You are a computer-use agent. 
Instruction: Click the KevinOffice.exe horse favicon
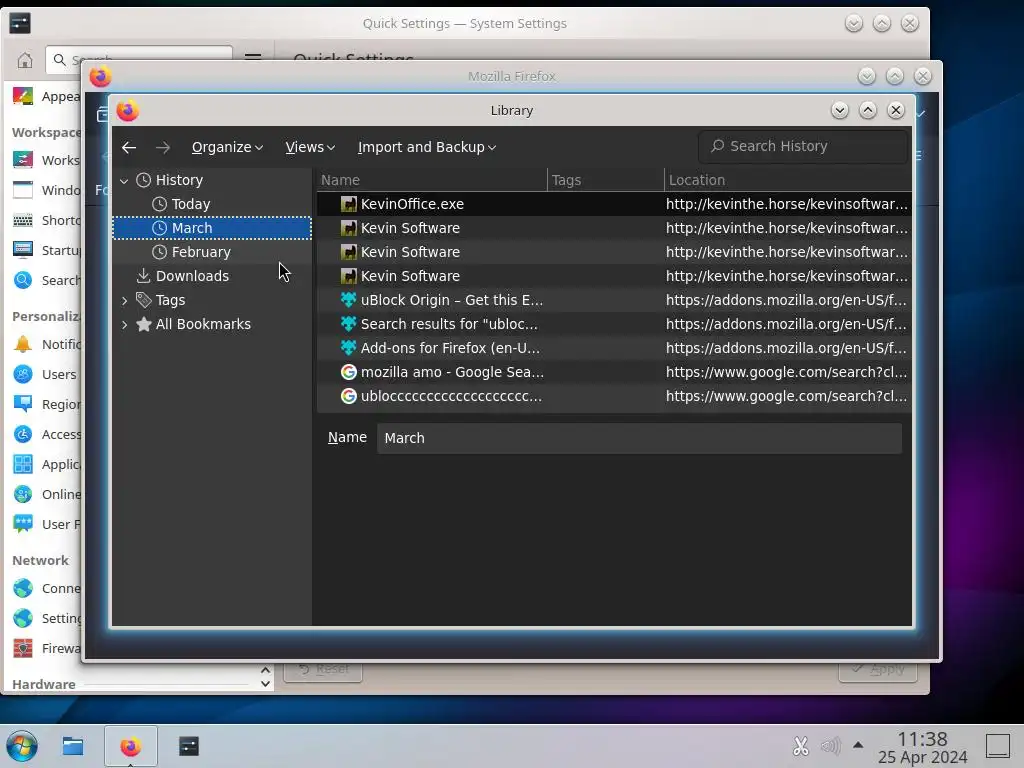[x=349, y=204]
